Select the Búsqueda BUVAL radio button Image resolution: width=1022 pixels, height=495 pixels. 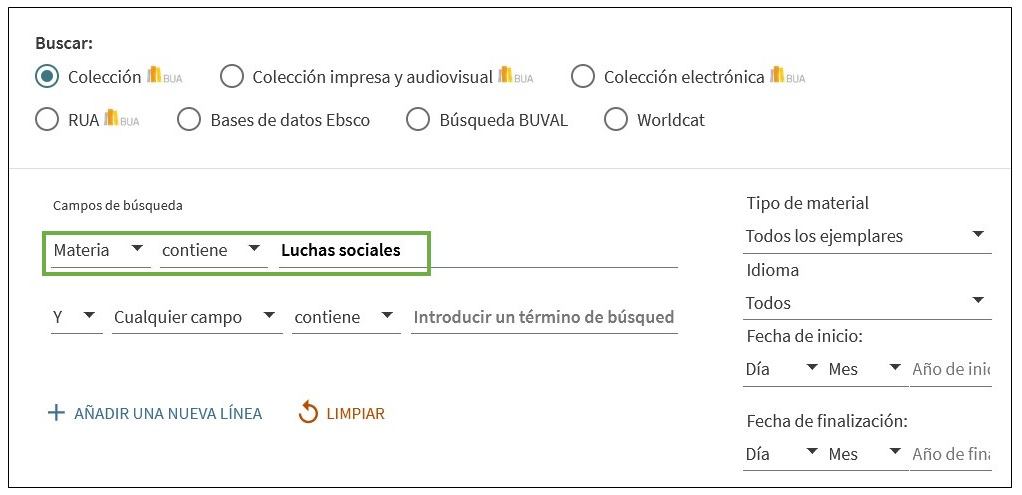(418, 120)
